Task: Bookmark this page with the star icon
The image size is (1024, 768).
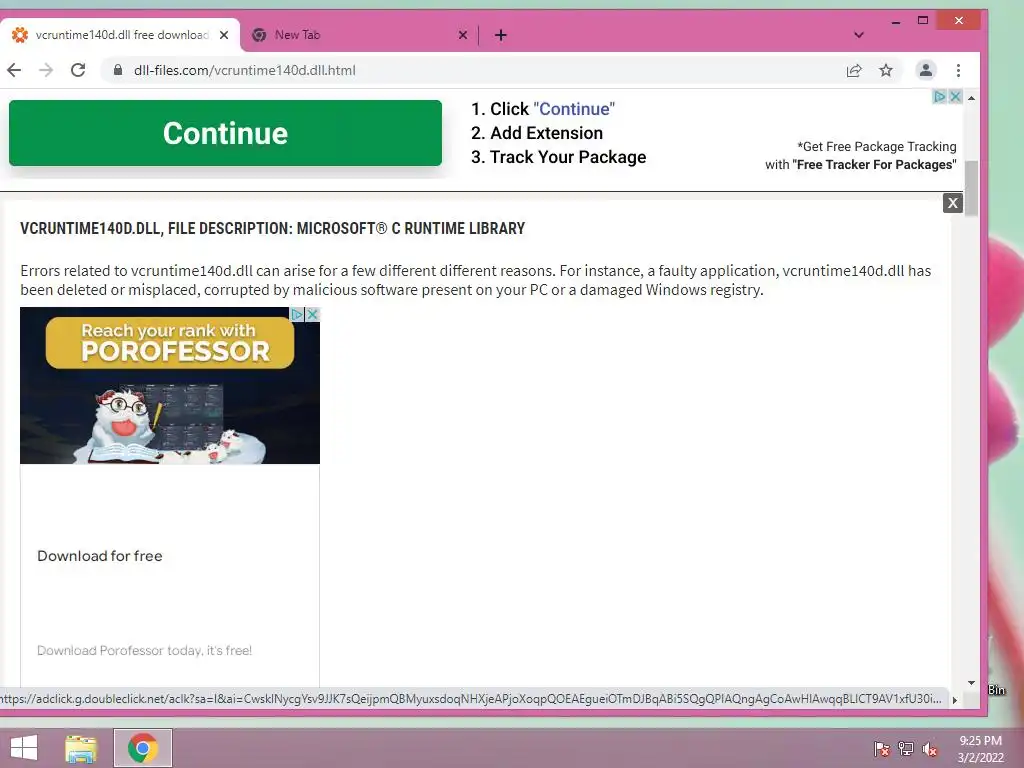Action: click(x=886, y=71)
